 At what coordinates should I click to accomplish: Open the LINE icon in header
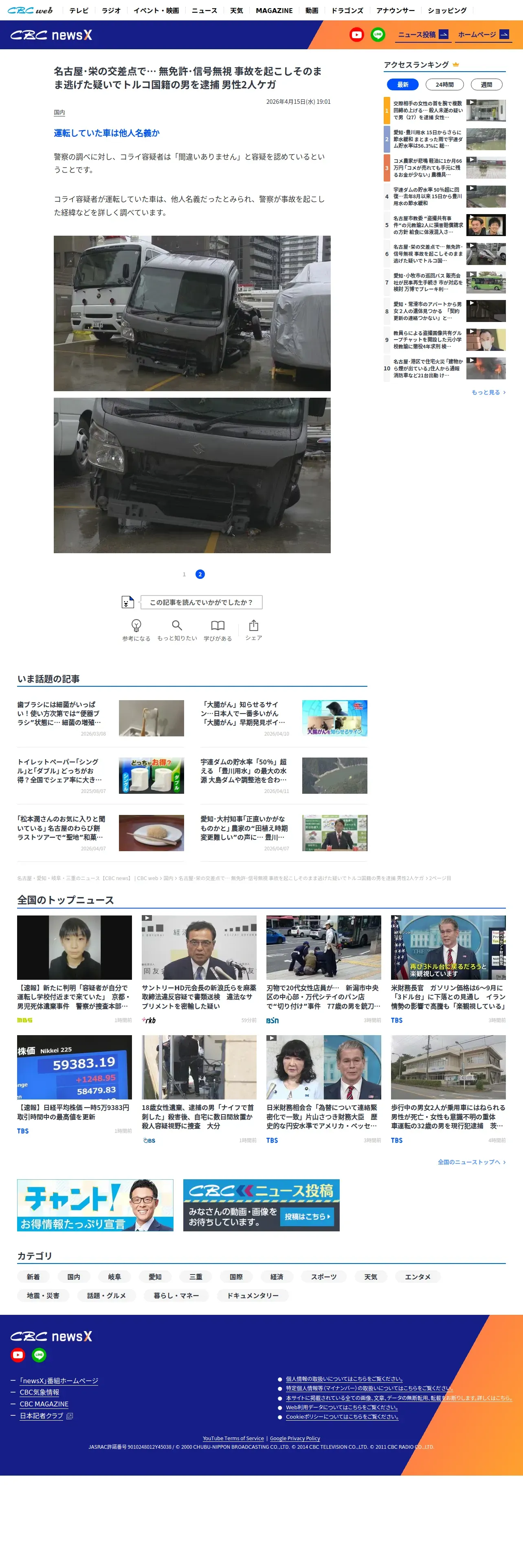point(378,35)
